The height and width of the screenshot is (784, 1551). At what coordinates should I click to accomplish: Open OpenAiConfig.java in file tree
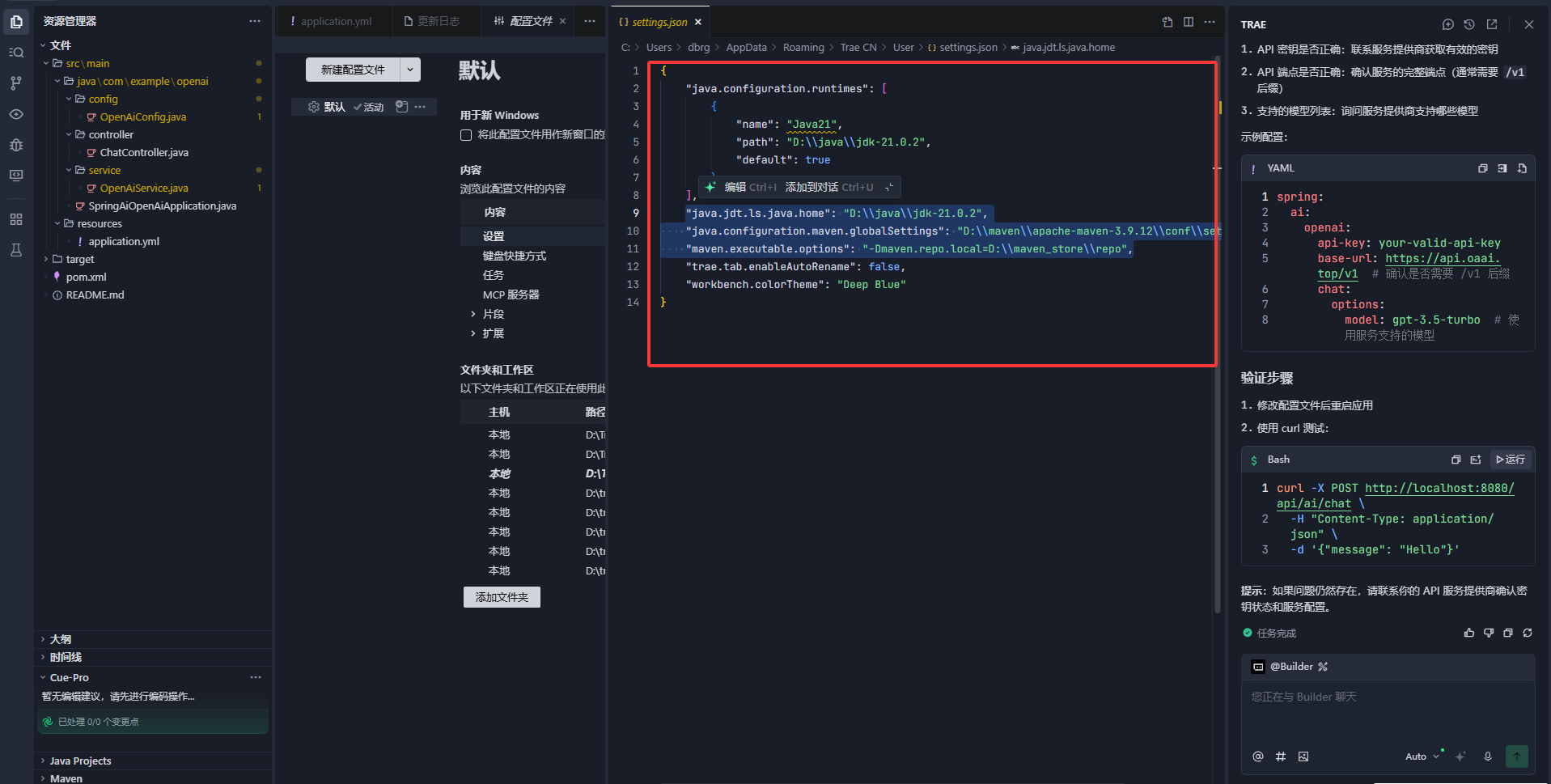[x=142, y=117]
